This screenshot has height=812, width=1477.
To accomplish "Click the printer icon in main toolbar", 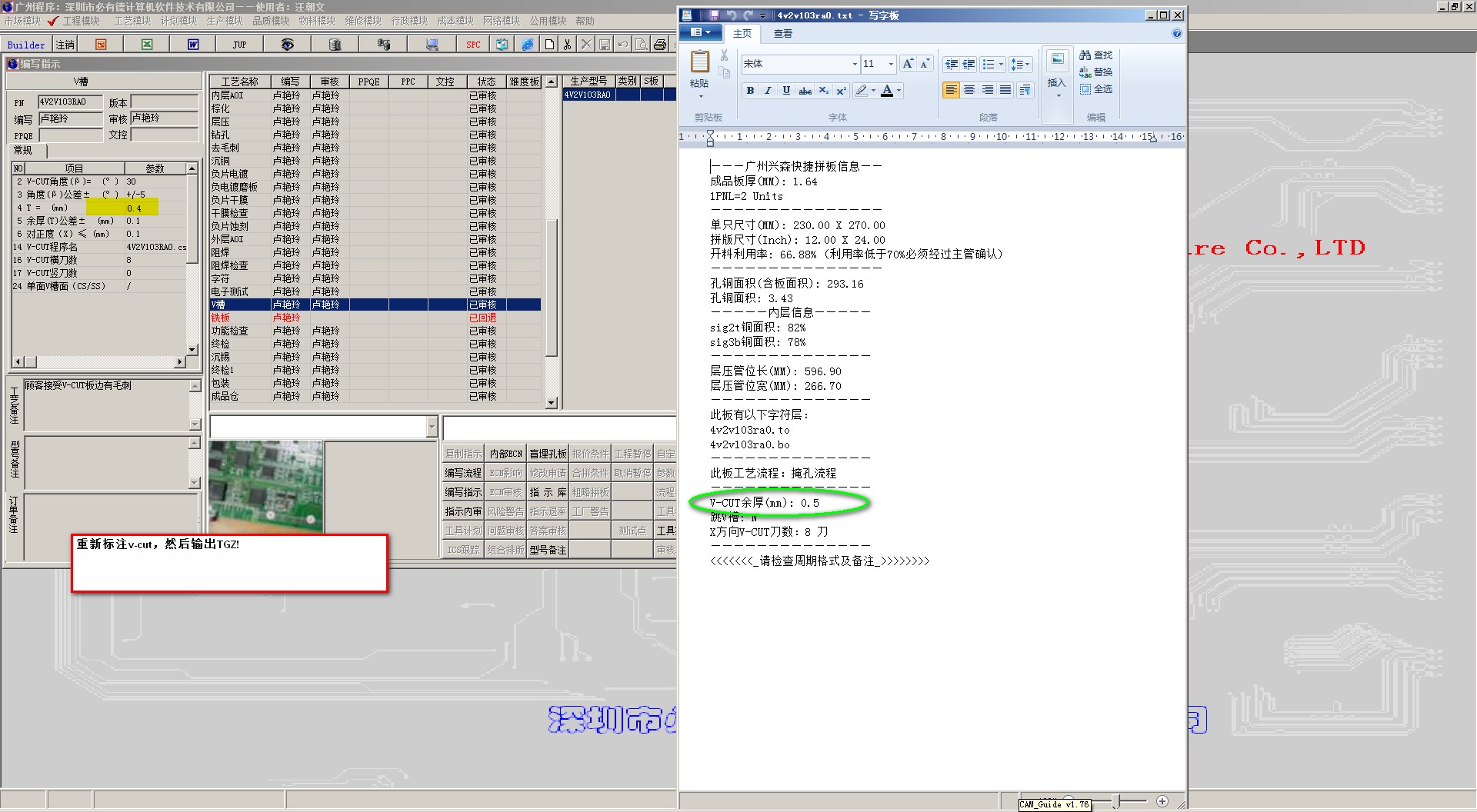I will pyautogui.click(x=660, y=45).
